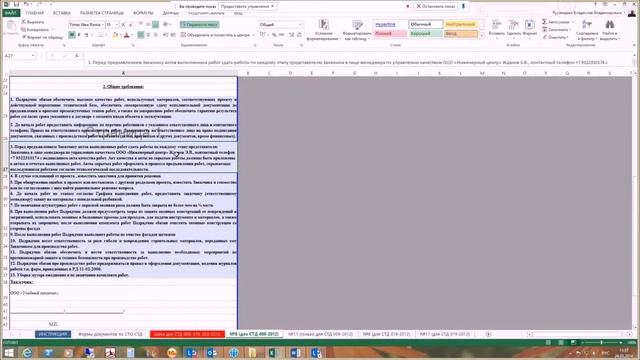This screenshot has width=640, height=360.
Task: Stop the screen sharing presentation
Action: 436,7
